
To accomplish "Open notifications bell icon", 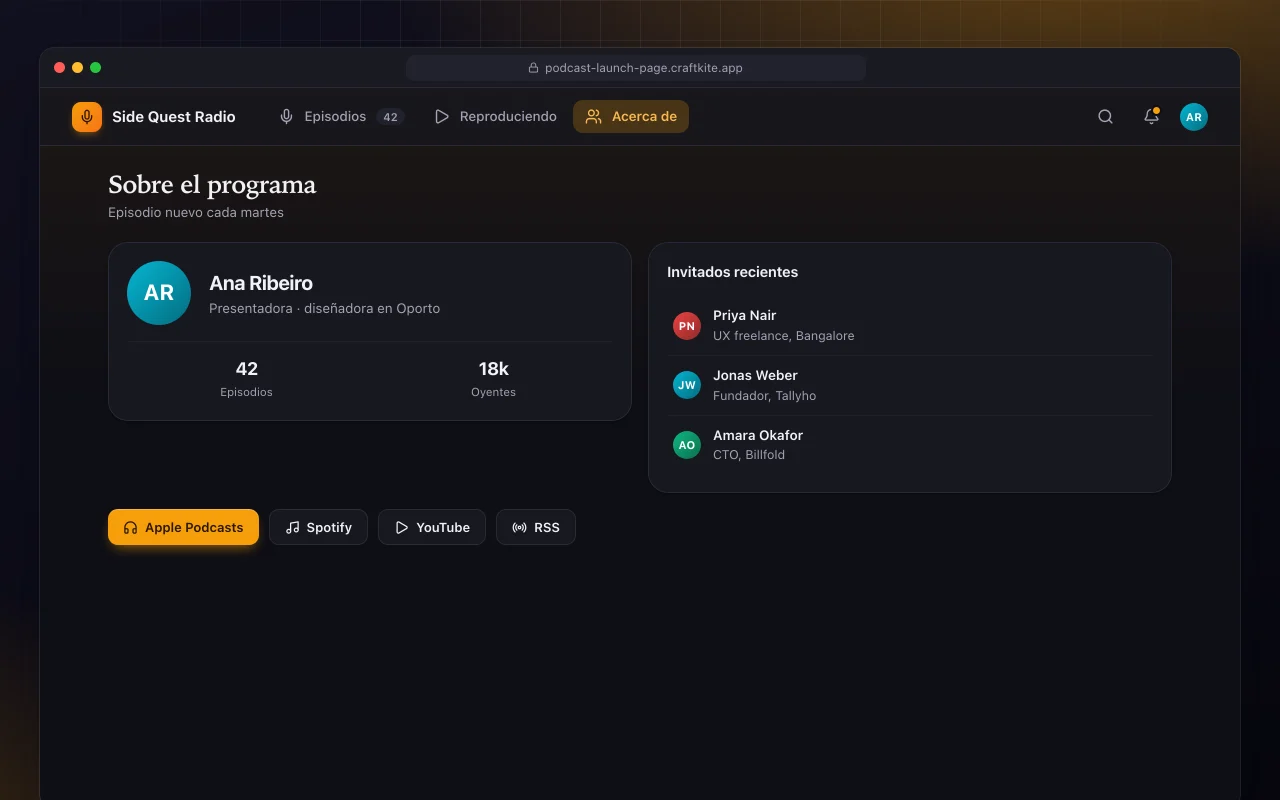I will pos(1151,117).
